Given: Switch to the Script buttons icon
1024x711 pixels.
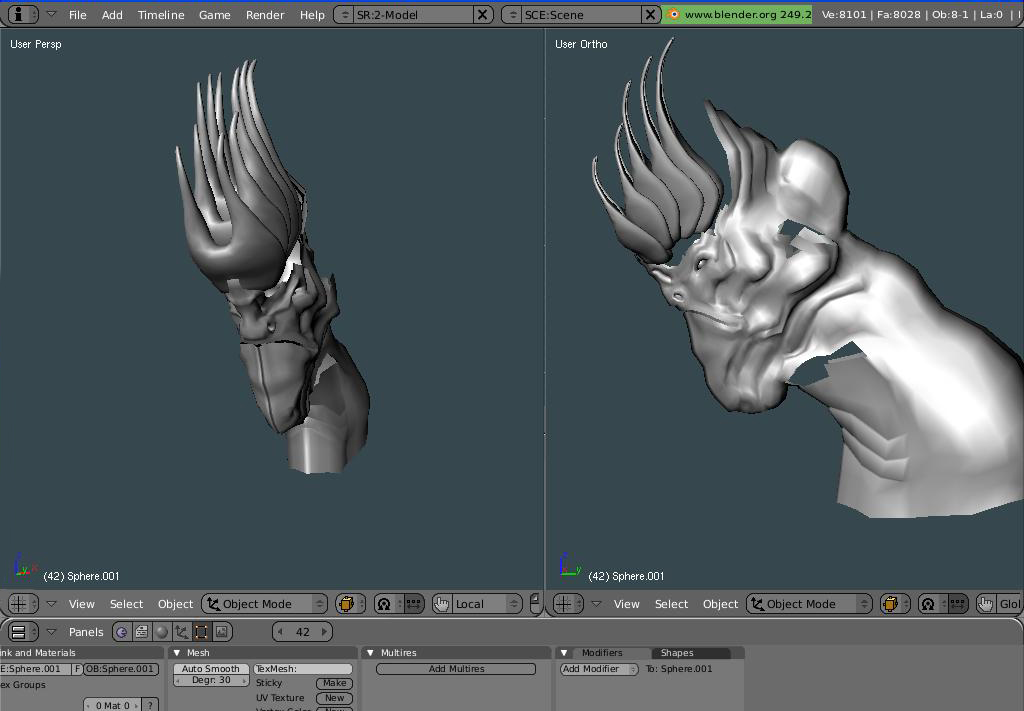Looking at the screenshot, I should point(142,632).
